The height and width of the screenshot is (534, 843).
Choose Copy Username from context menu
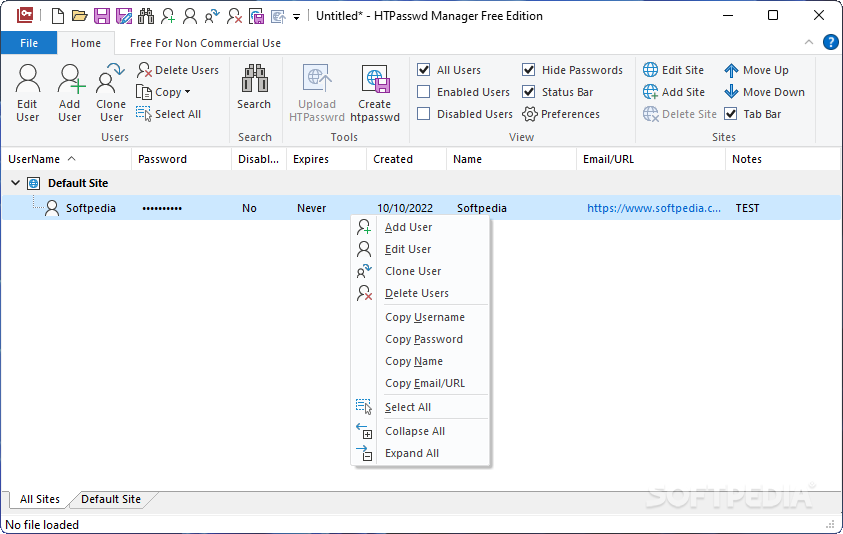click(420, 317)
